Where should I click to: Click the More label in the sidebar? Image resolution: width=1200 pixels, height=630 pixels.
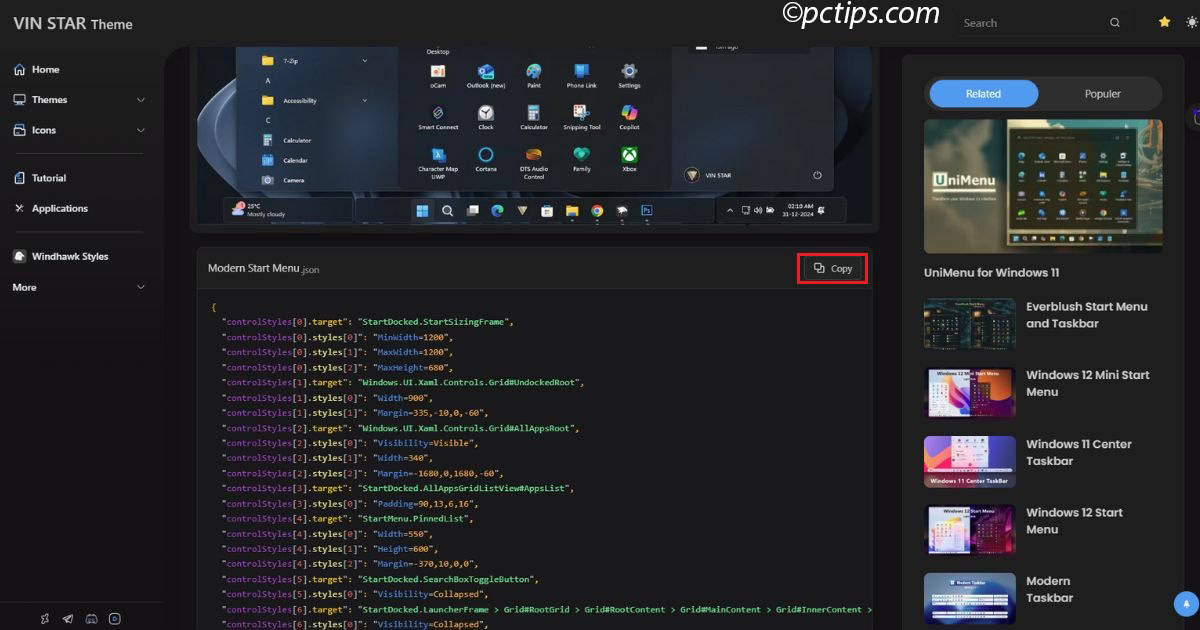coord(25,287)
